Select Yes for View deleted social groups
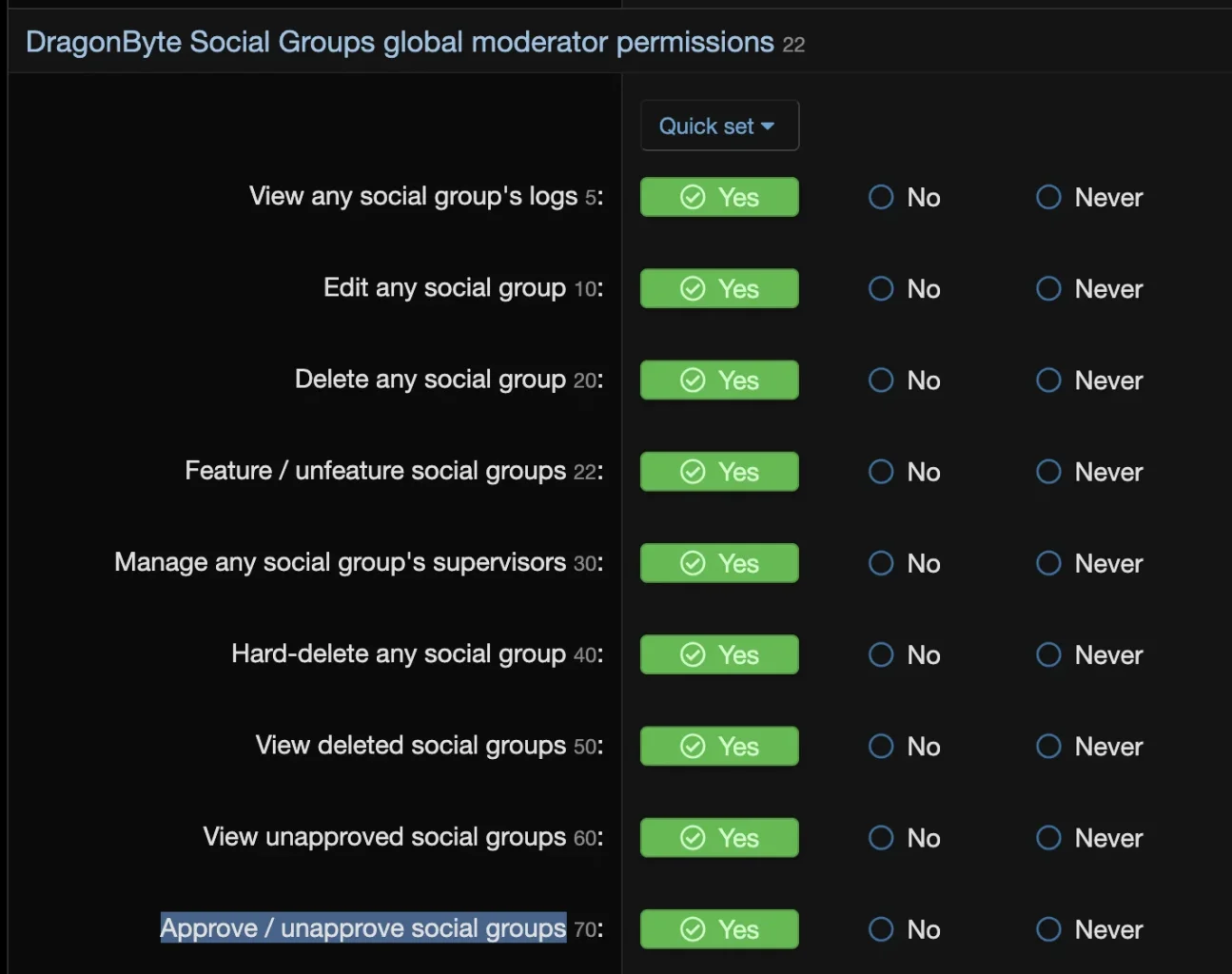This screenshot has height=974, width=1232. coord(719,746)
